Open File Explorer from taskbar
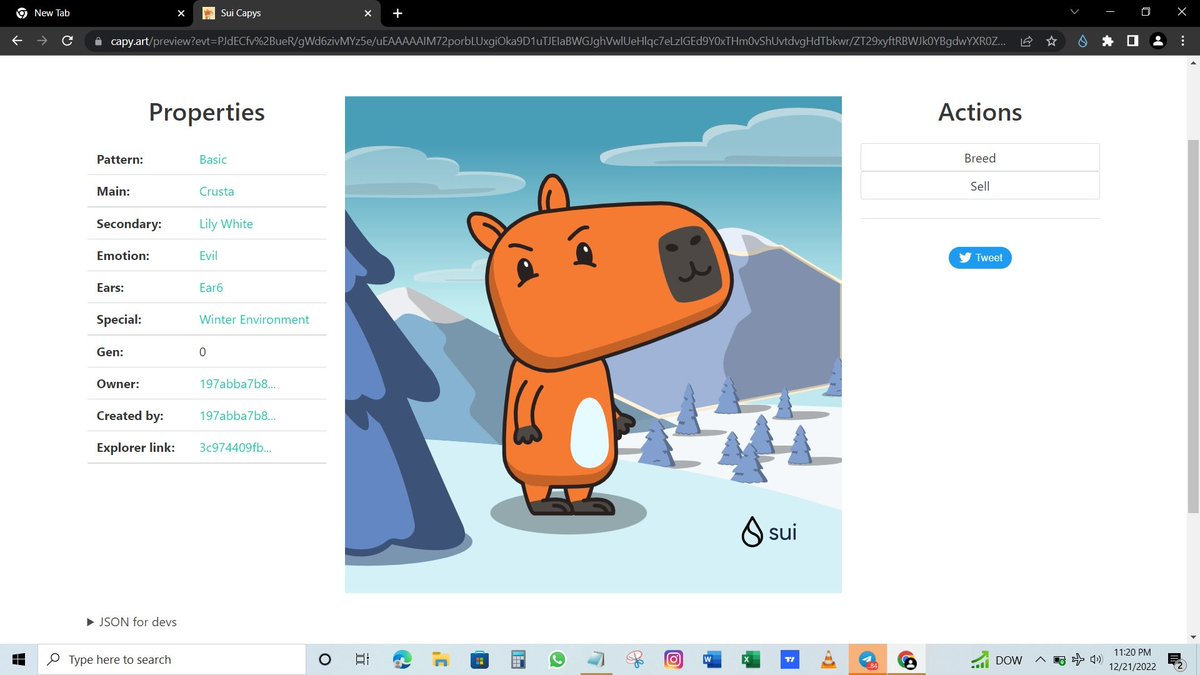This screenshot has height=675, width=1200. pos(440,660)
